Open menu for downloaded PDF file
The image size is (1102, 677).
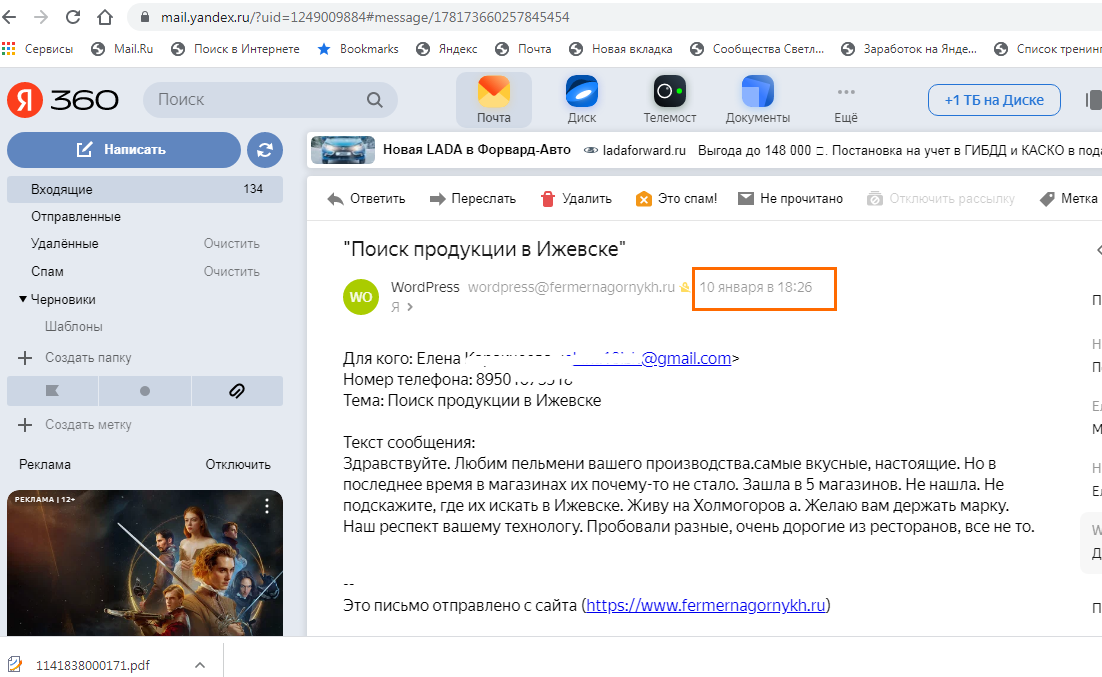pyautogui.click(x=200, y=664)
